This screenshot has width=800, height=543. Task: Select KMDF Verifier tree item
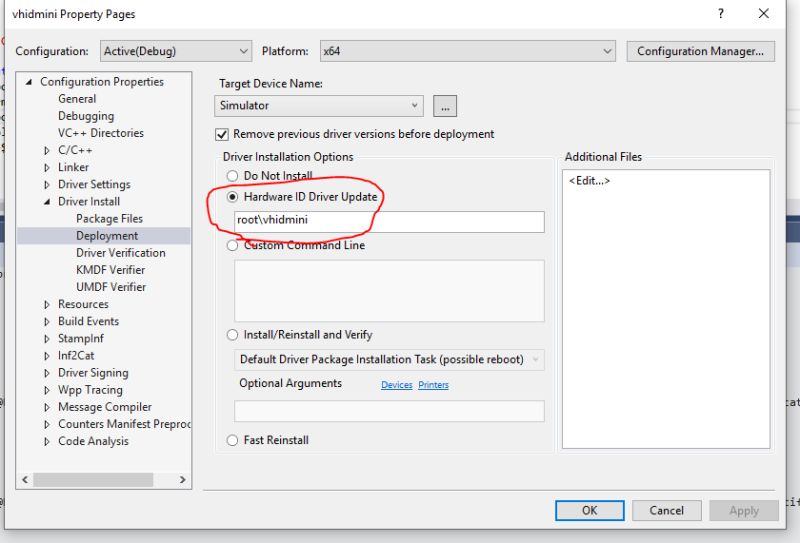110,270
